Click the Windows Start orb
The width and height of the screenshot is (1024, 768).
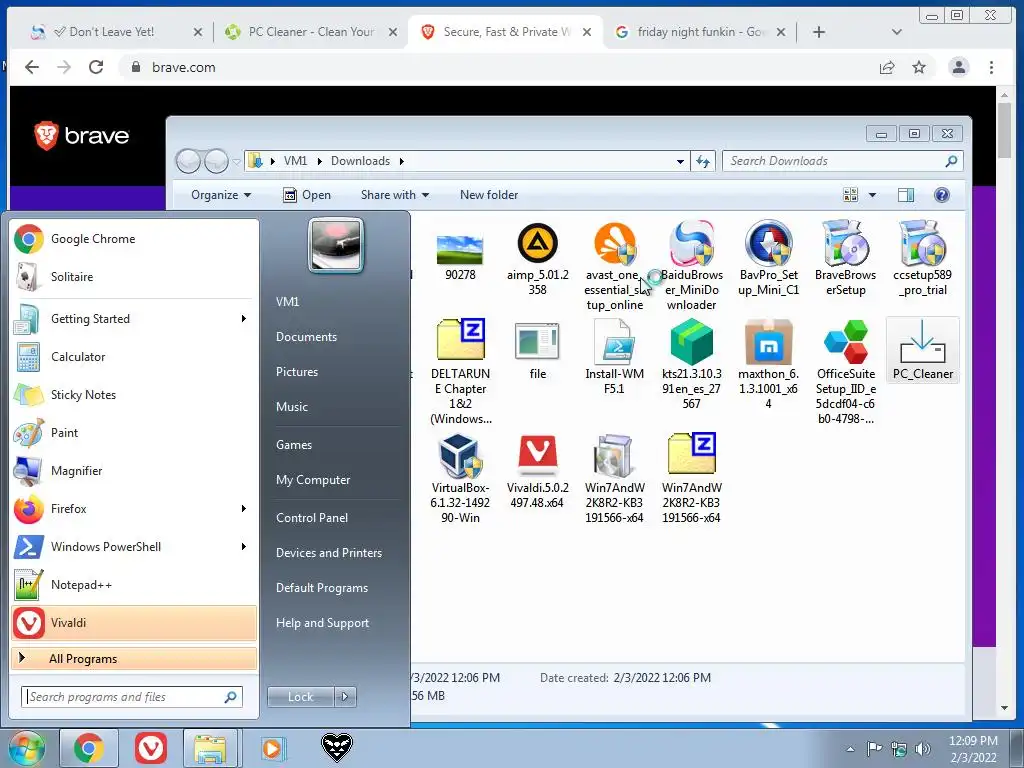coord(25,748)
